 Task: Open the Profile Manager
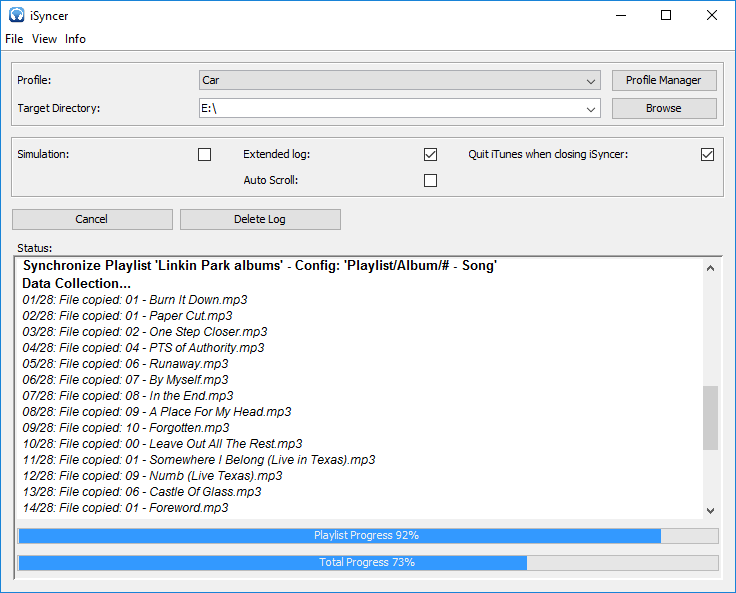tap(664, 80)
